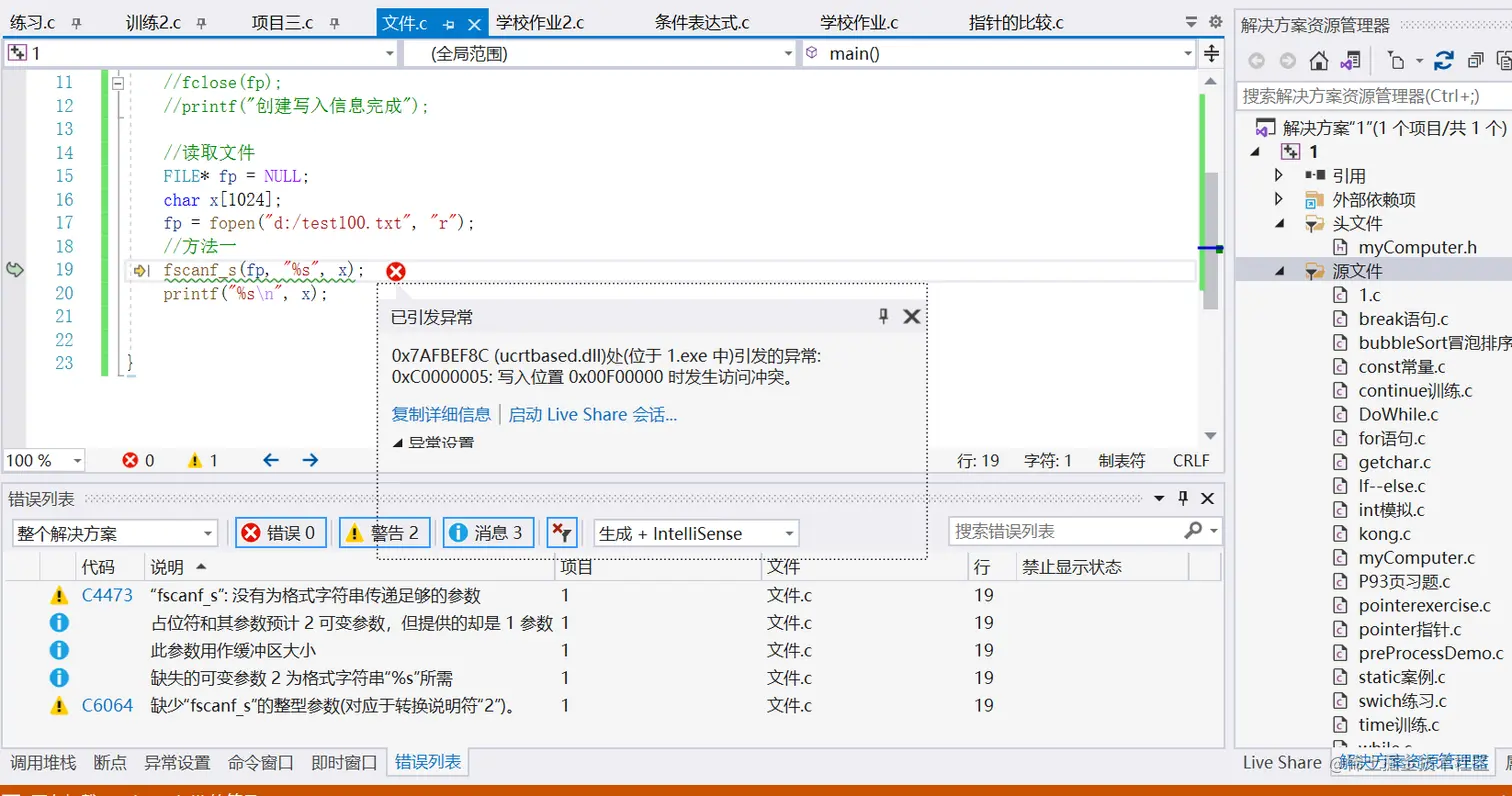Go to previous issue with the left arrow

click(270, 460)
